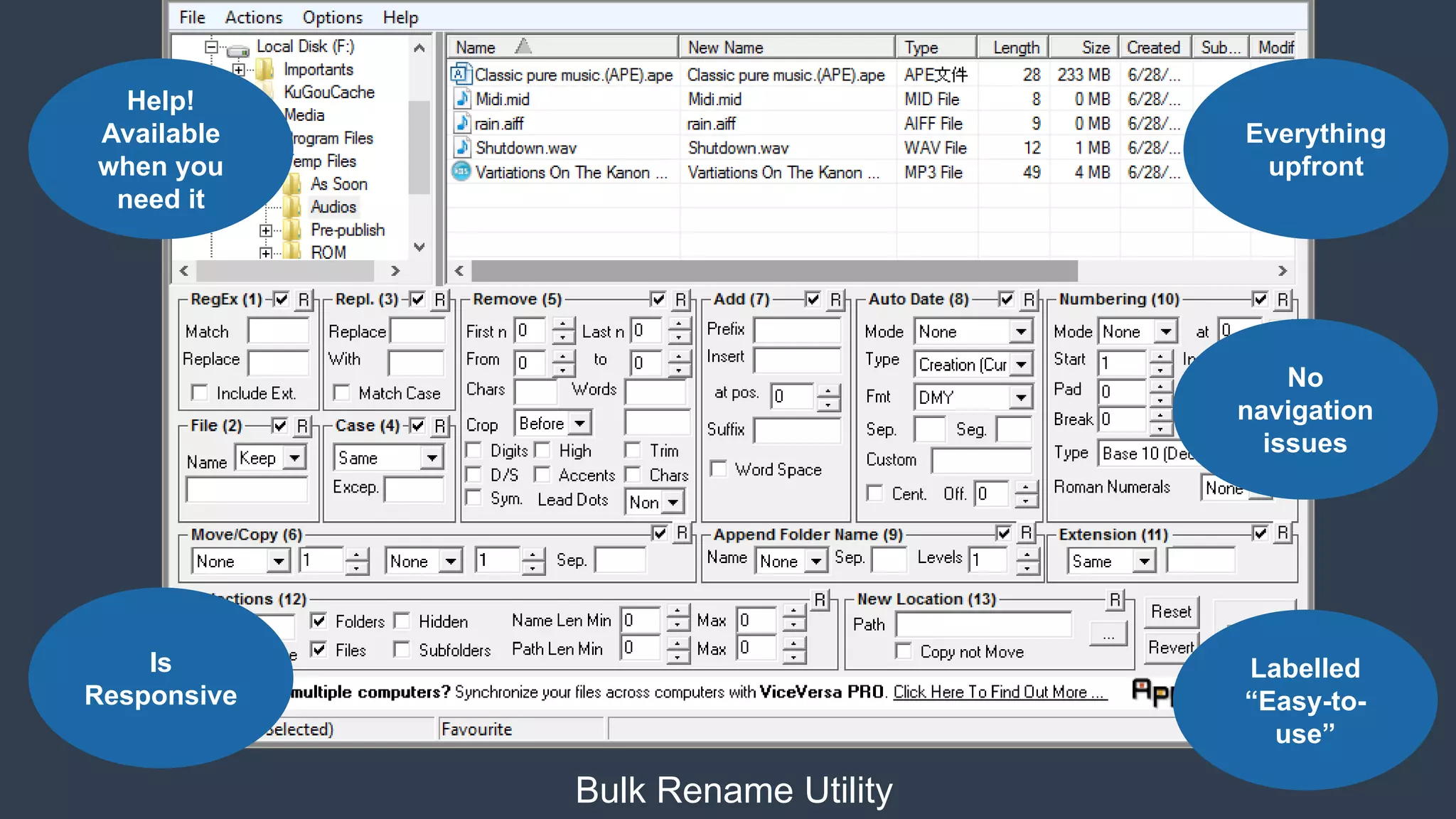
Task: Click the Audios folder icon in tree
Action: point(292,207)
